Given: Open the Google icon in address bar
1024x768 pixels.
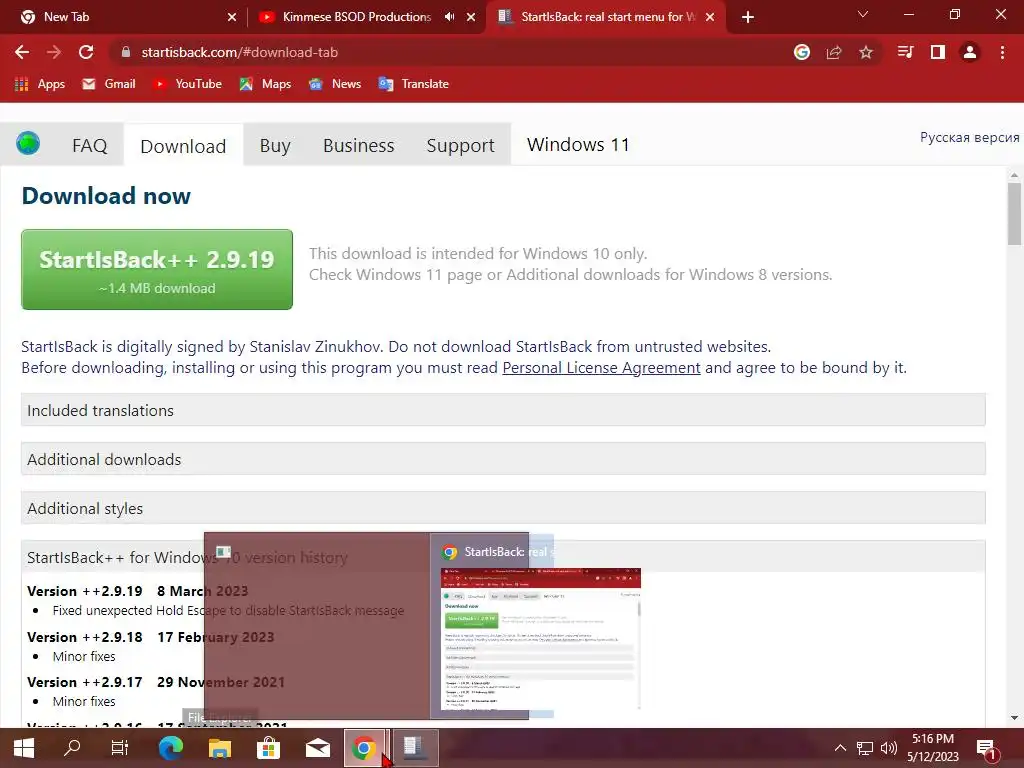Looking at the screenshot, I should point(801,52).
